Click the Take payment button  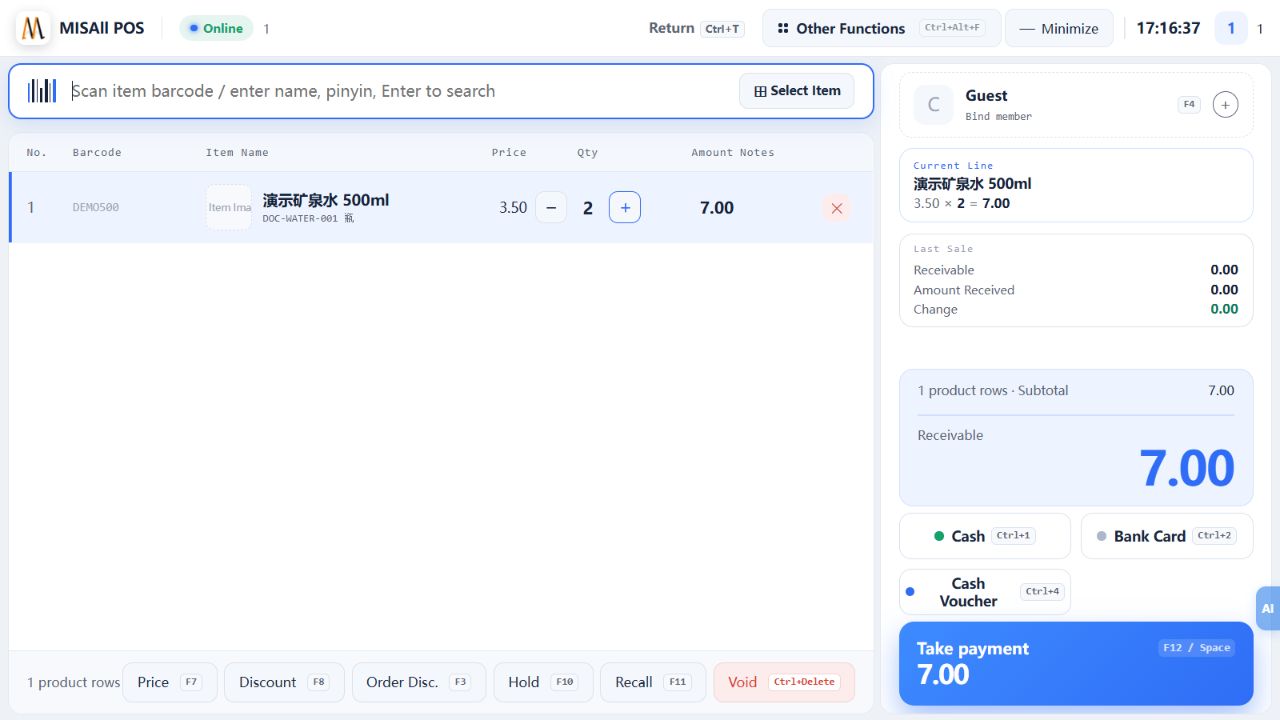(1076, 664)
